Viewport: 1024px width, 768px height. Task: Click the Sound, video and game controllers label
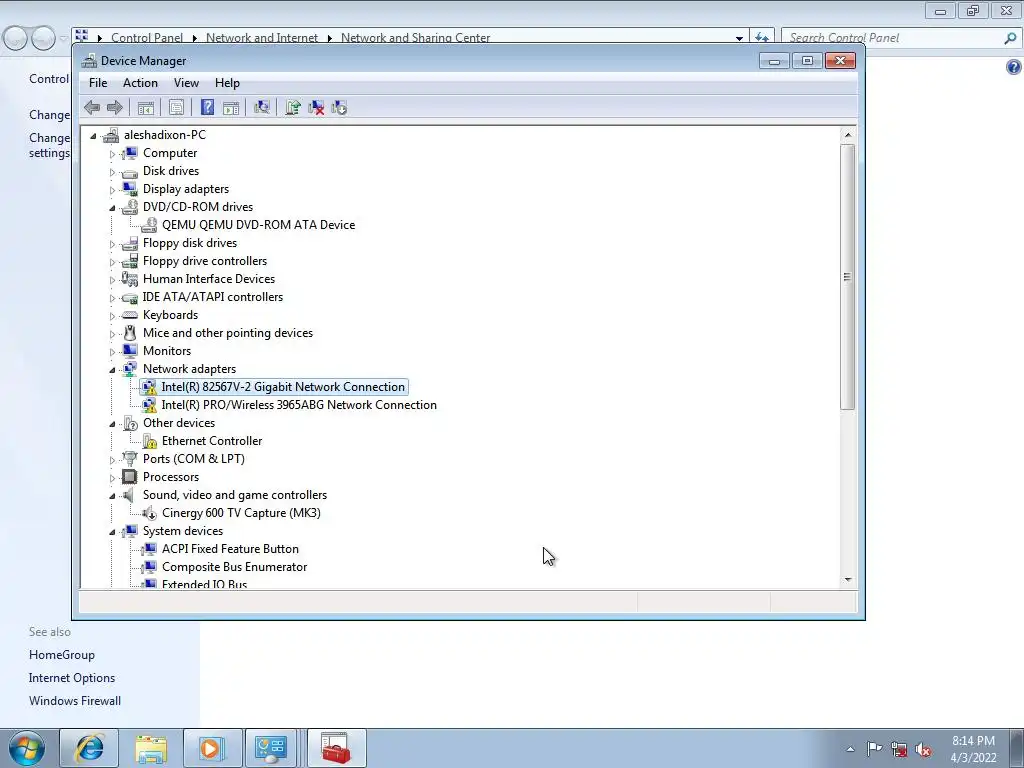click(235, 495)
